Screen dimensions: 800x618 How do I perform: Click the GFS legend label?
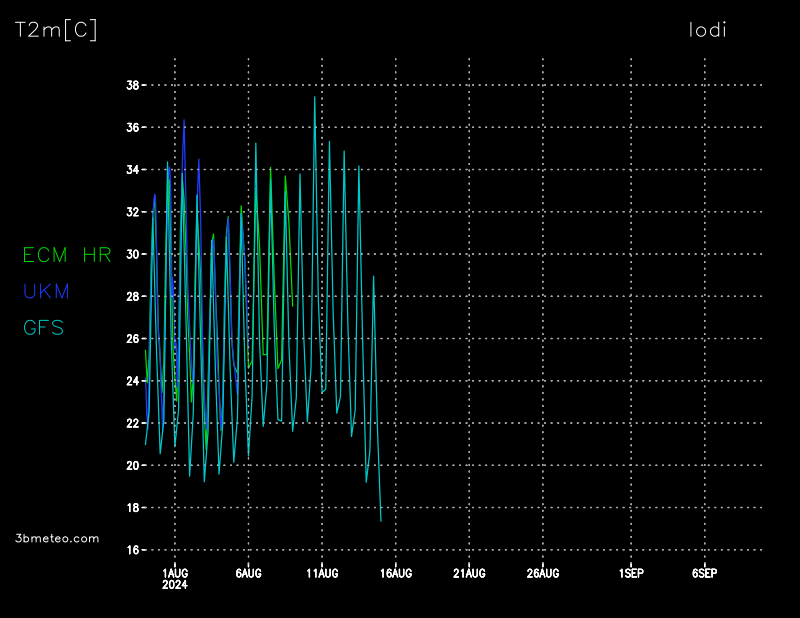[x=43, y=327]
